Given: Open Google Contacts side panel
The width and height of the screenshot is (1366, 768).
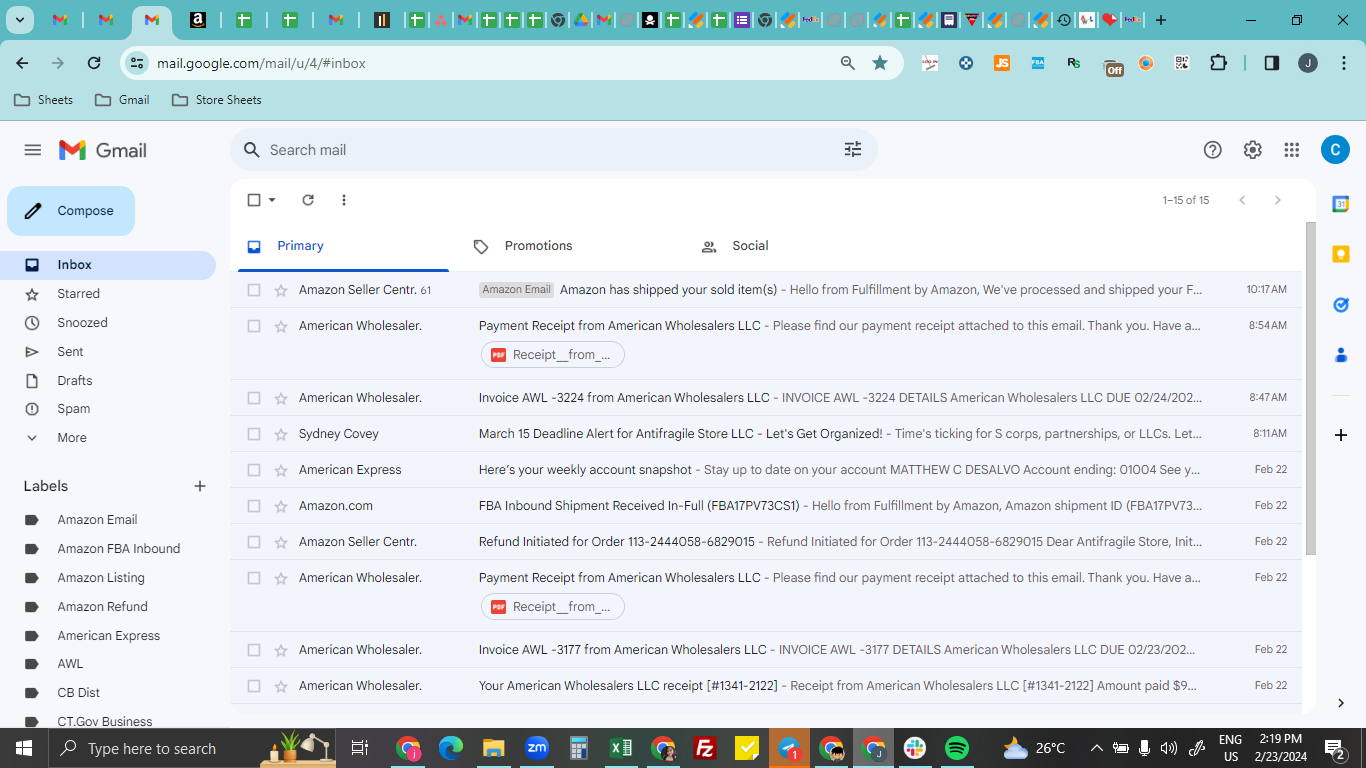Looking at the screenshot, I should [1341, 354].
